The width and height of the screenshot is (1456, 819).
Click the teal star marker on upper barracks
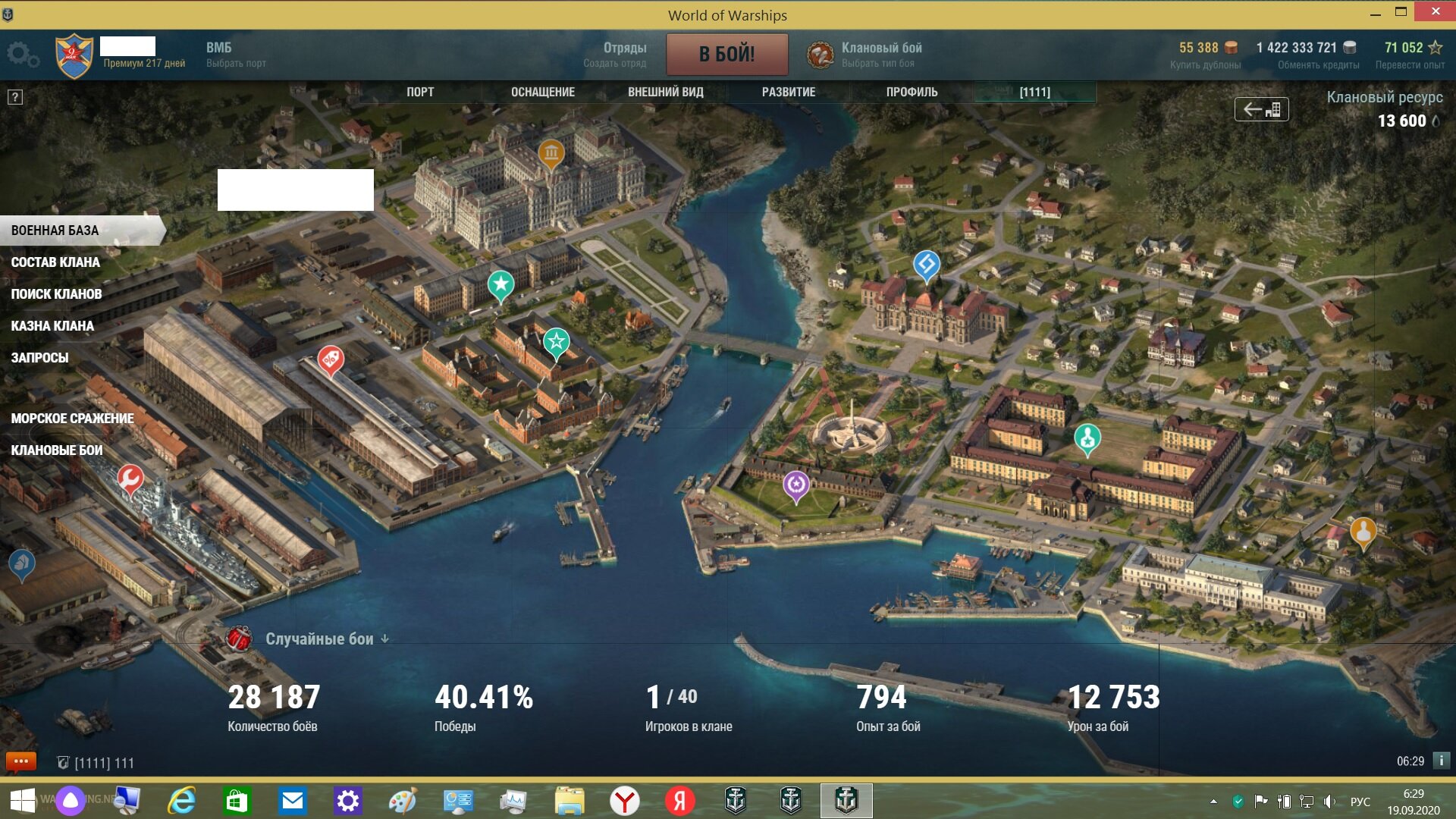point(500,287)
